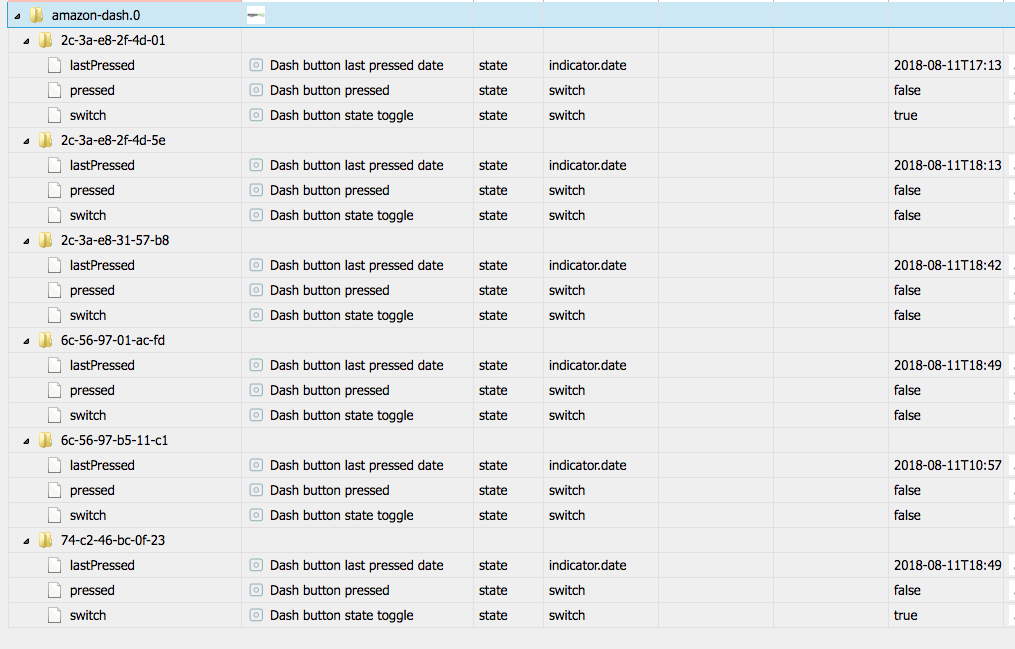Click state icon of last pressed date in 74-c2-46-bc-0f-23
Image resolution: width=1015 pixels, height=649 pixels.
pos(256,565)
